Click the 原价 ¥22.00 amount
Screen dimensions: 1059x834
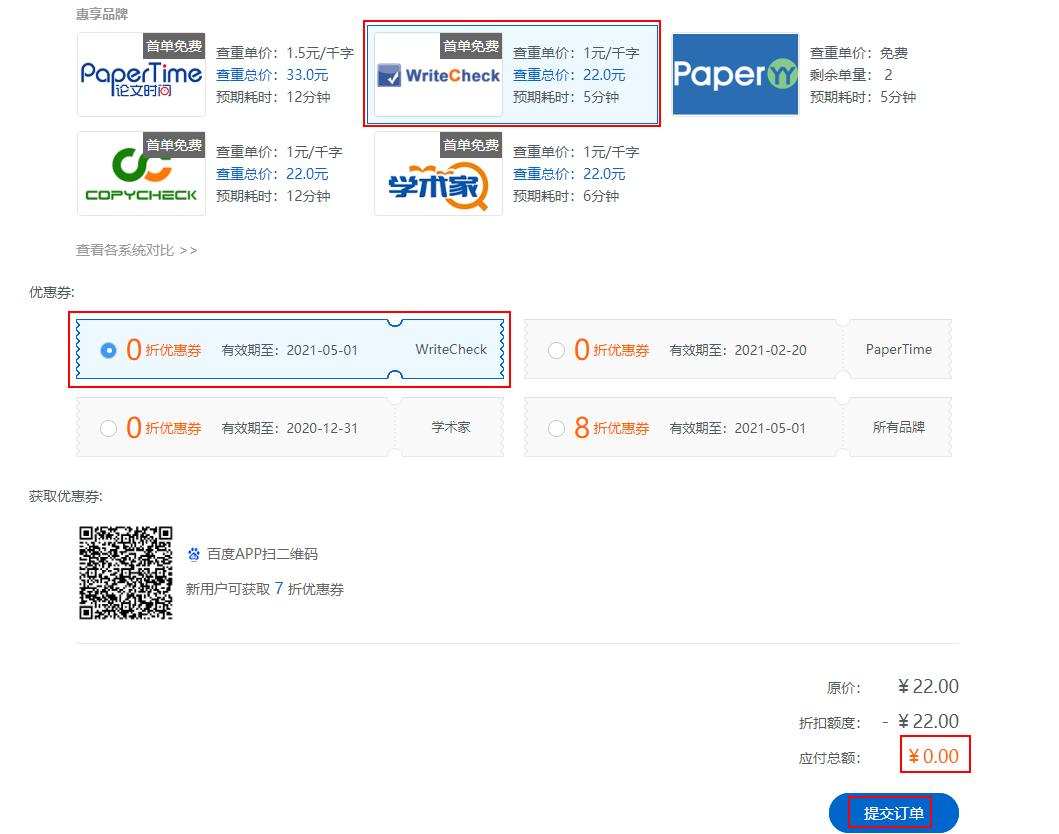tap(929, 687)
